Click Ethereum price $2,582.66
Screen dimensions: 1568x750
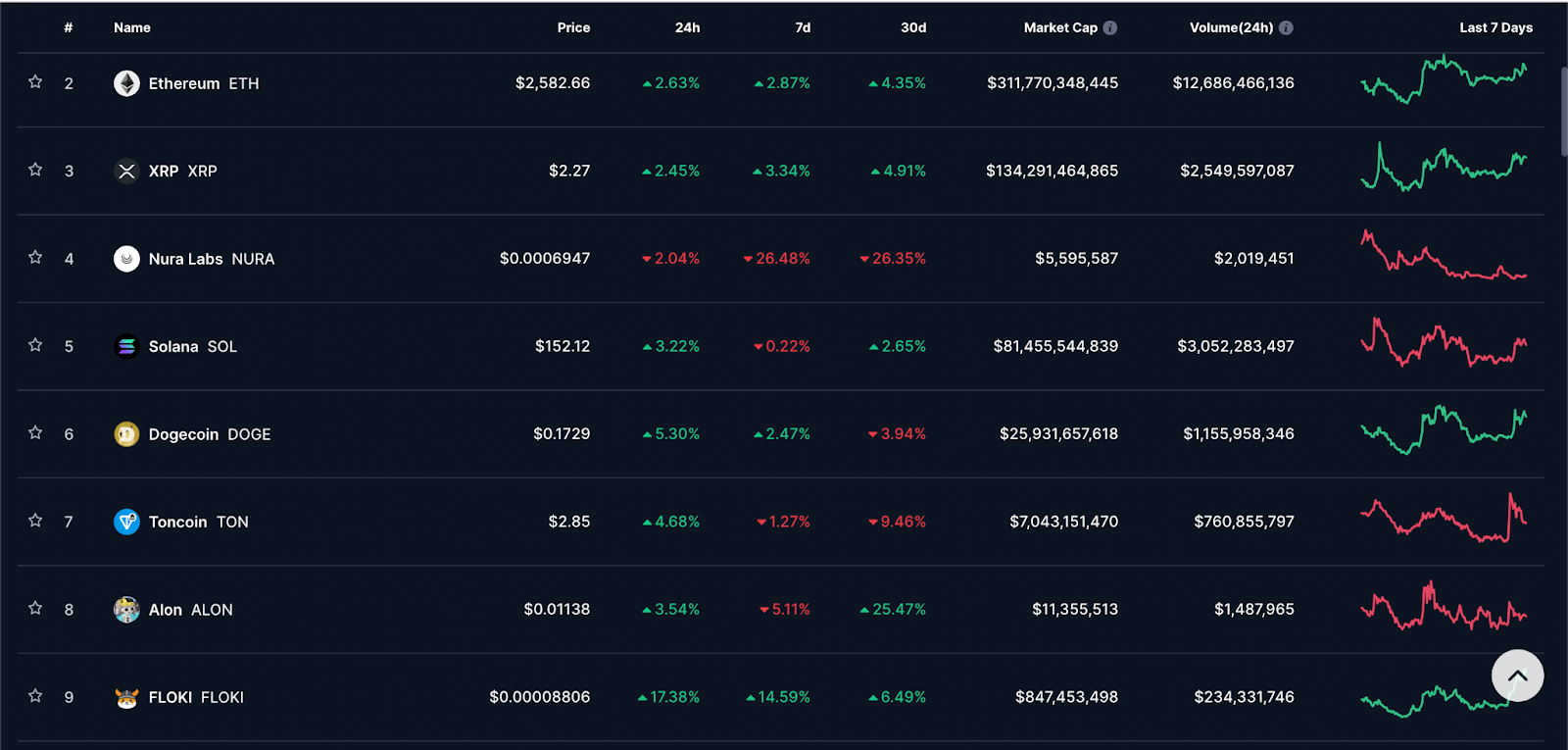point(553,82)
